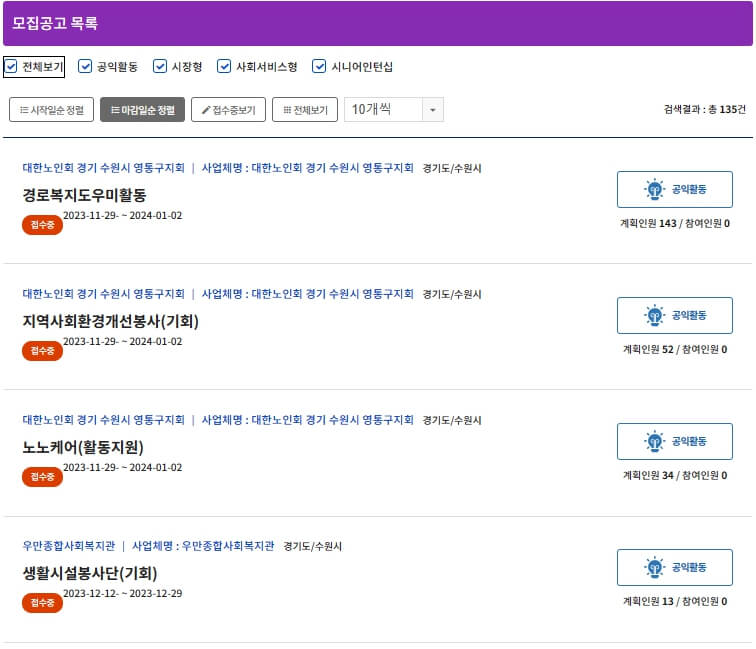
Task: Click the 계획인원 34 / 참여인원 0 text
Action: tap(675, 475)
